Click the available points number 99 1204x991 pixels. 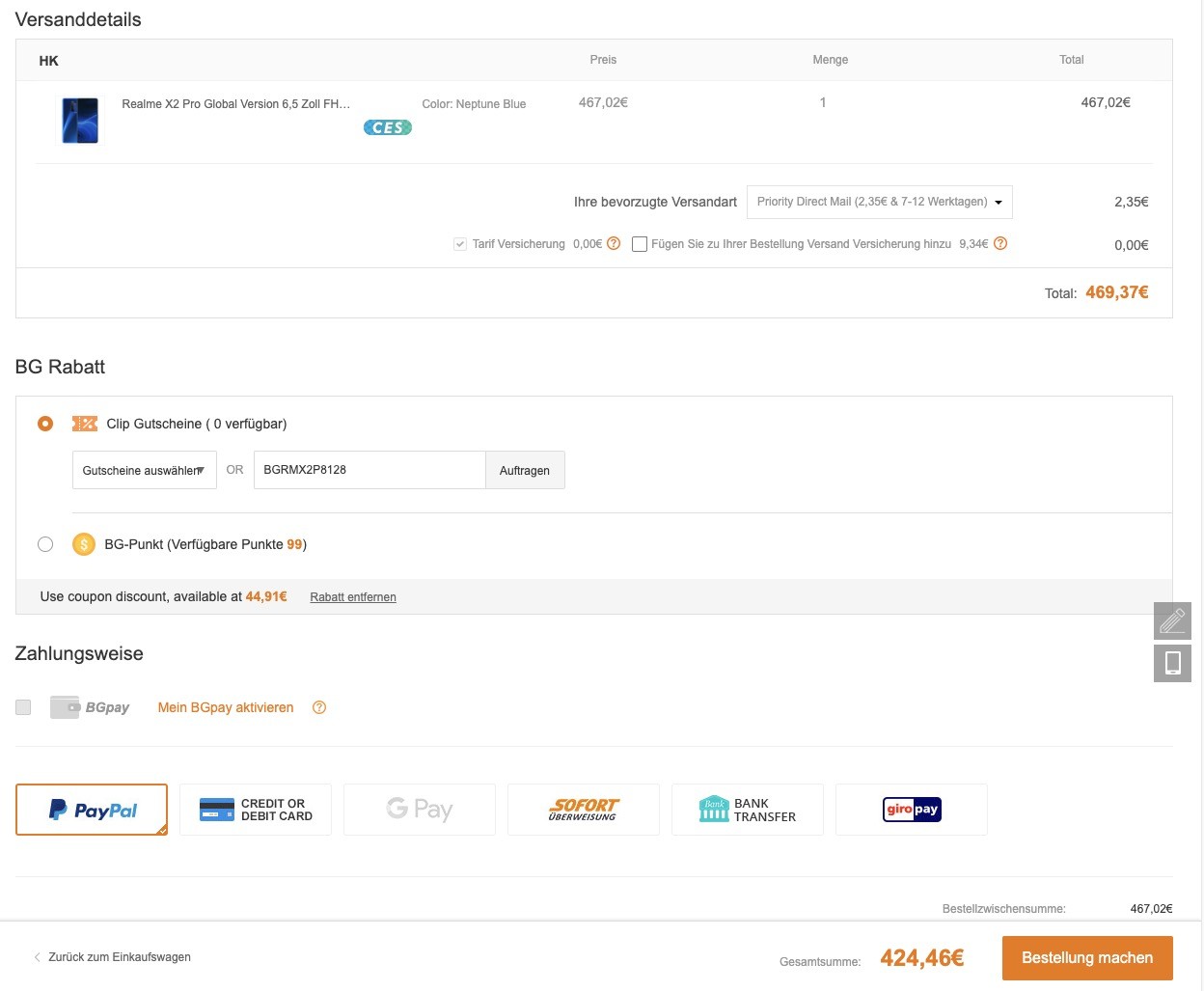pos(294,544)
